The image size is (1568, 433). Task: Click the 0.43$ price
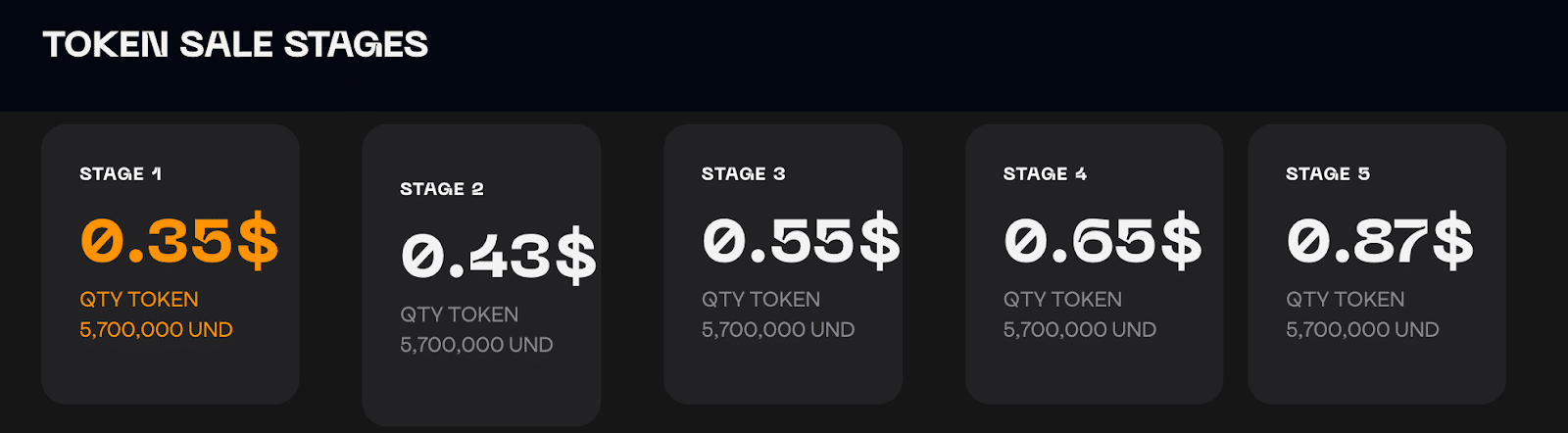pyautogui.click(x=499, y=256)
